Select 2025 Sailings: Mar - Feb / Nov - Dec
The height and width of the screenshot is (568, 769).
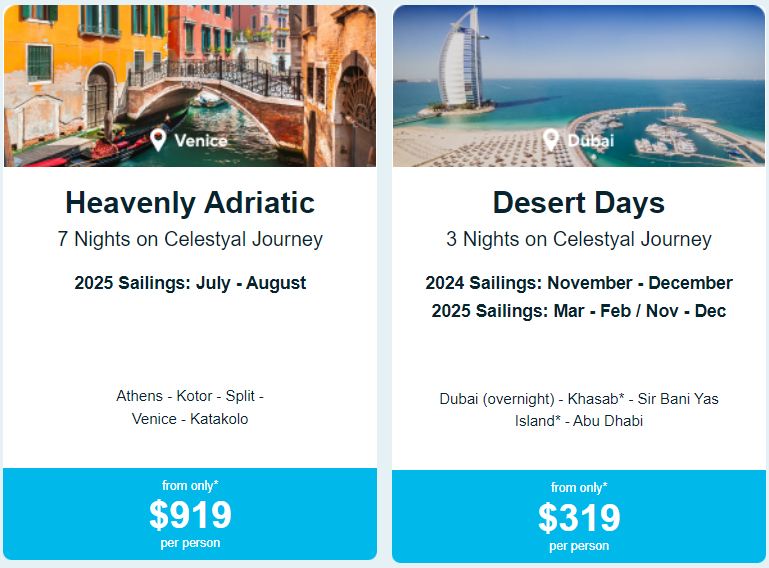pyautogui.click(x=579, y=311)
